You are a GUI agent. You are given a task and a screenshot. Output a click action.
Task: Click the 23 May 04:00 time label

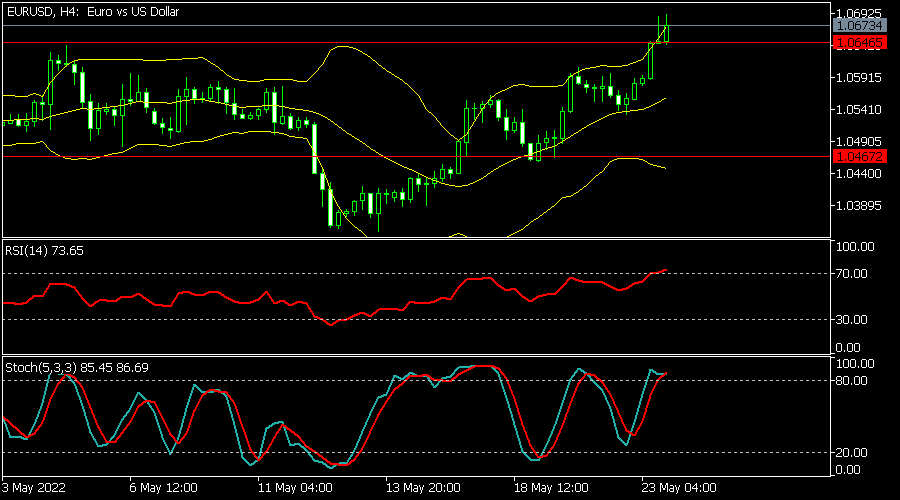click(679, 488)
